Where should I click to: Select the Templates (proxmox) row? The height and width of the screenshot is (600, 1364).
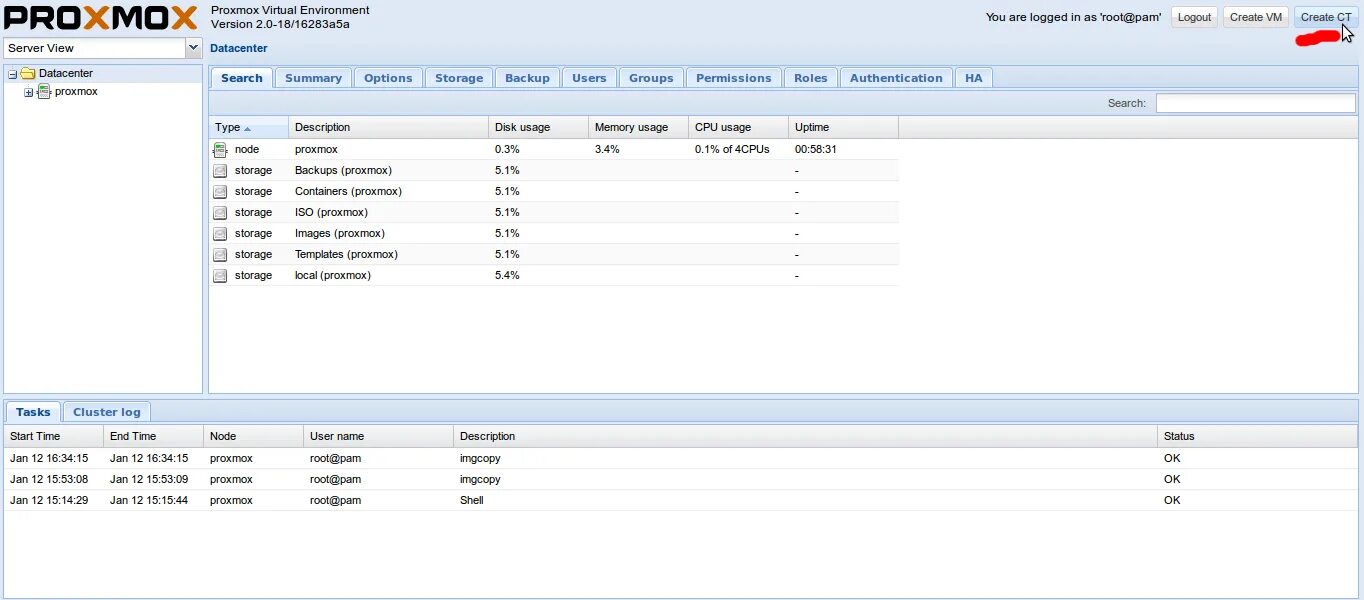554,255
